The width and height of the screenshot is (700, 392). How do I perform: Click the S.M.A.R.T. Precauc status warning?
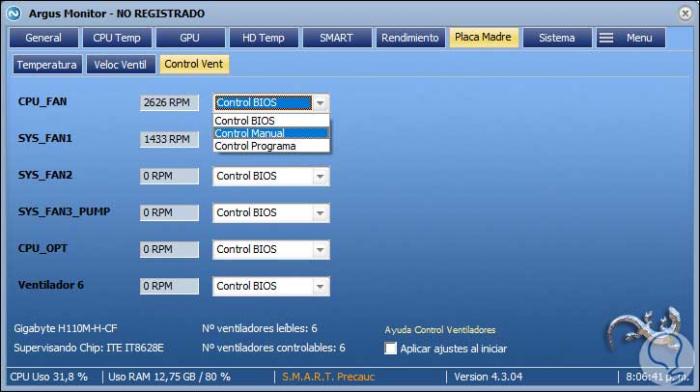pos(328,377)
